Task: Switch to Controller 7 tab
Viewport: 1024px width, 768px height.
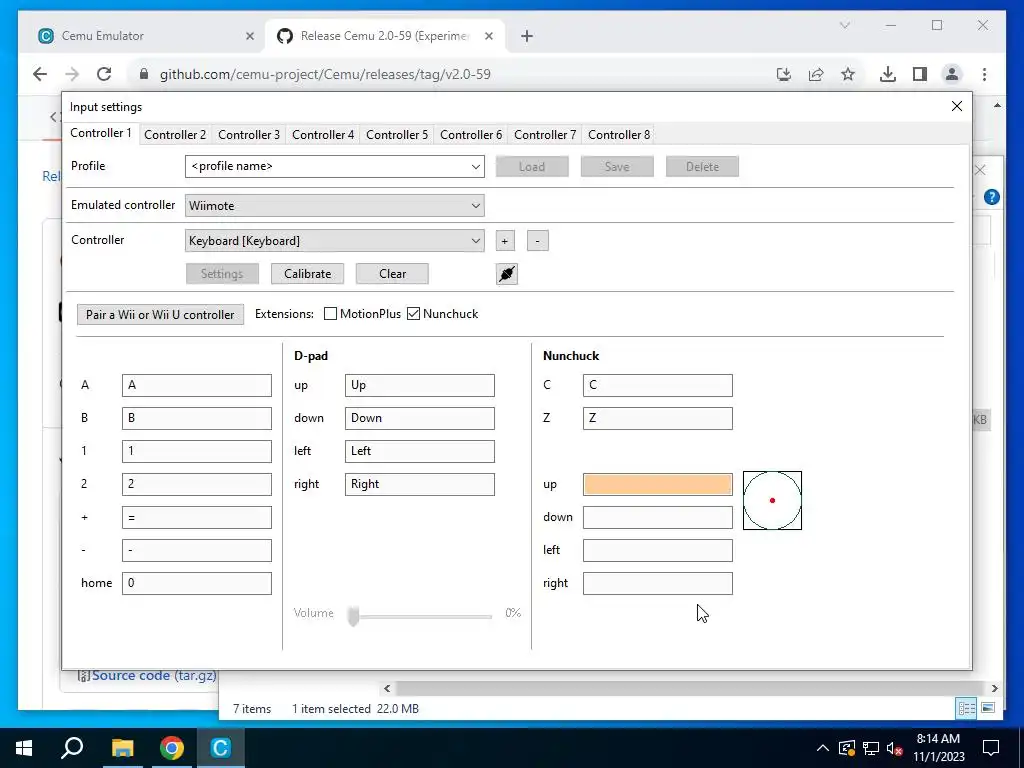Action: (x=545, y=135)
